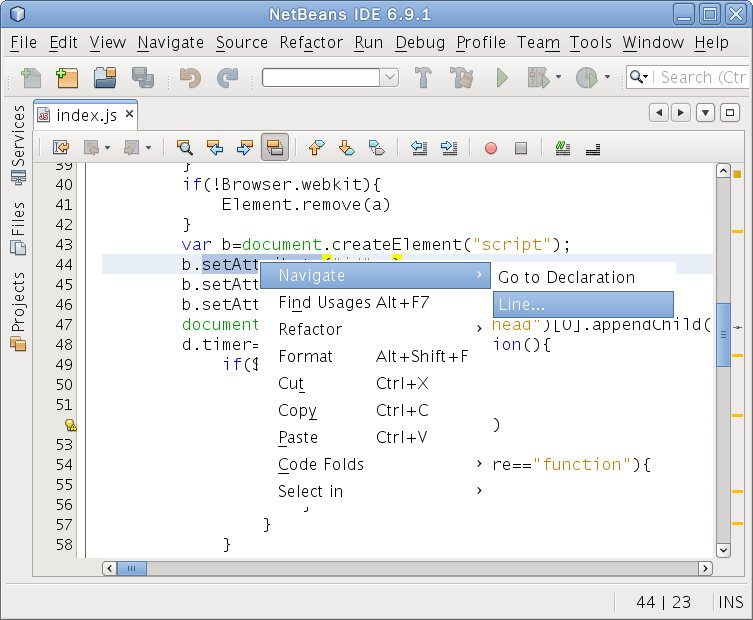
Task: Click Find Previous Occurrence icon
Action: [x=215, y=147]
